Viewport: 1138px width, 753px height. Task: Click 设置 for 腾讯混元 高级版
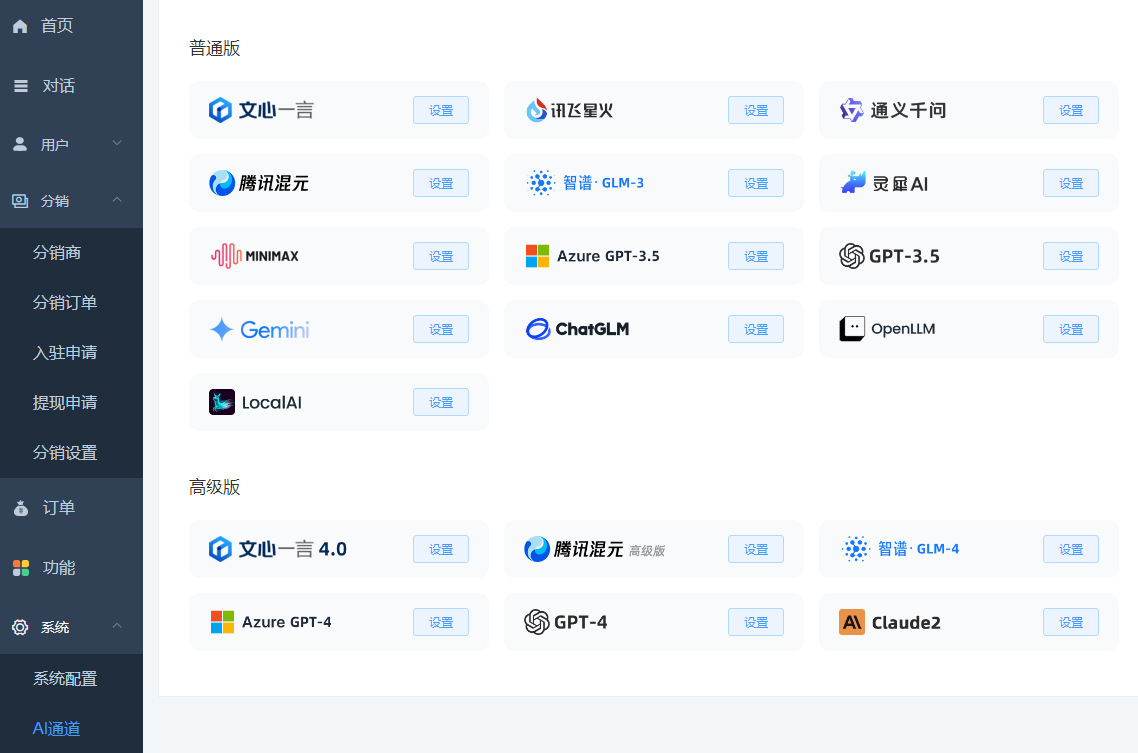coord(756,549)
